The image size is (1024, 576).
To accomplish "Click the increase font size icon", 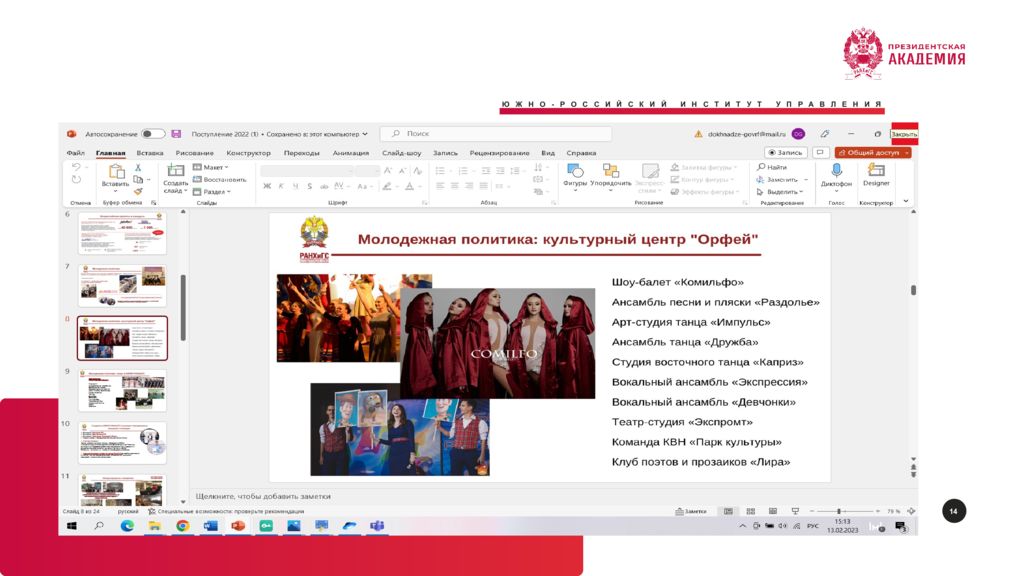I will click(388, 170).
